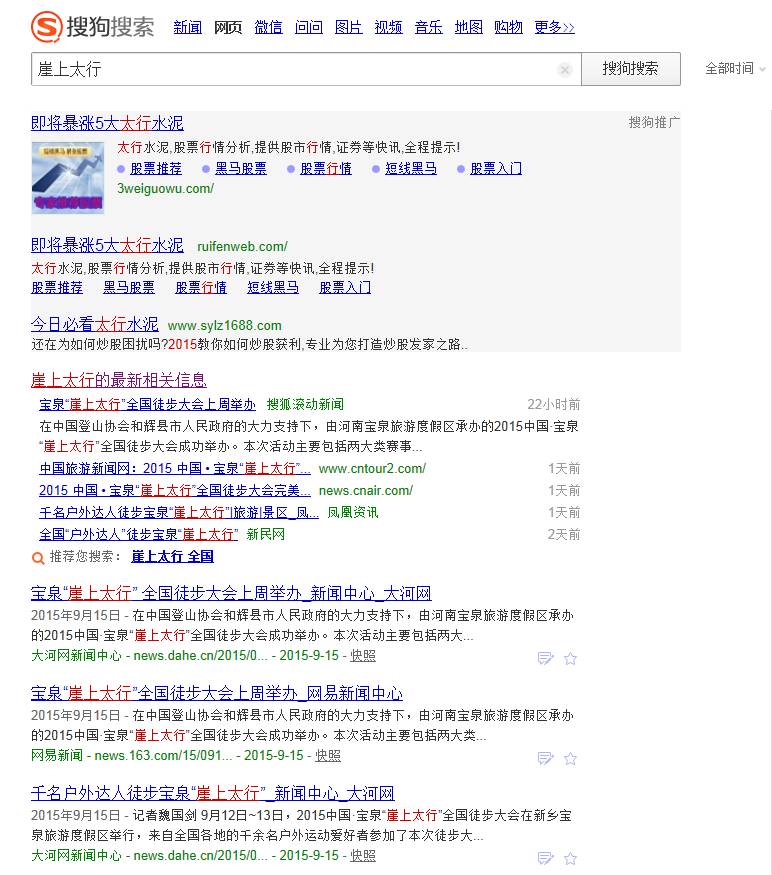Open news.cnair.com news link about 完美
772x875 pixels.
[175, 491]
